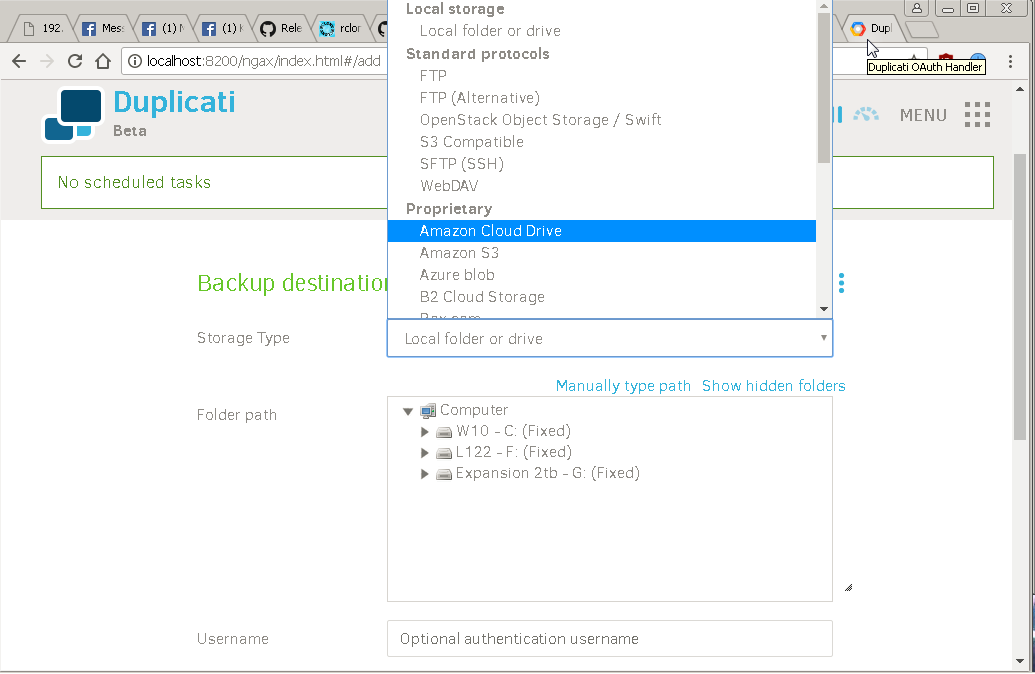Switch to the Dupl OAuth Handler tab

point(871,28)
